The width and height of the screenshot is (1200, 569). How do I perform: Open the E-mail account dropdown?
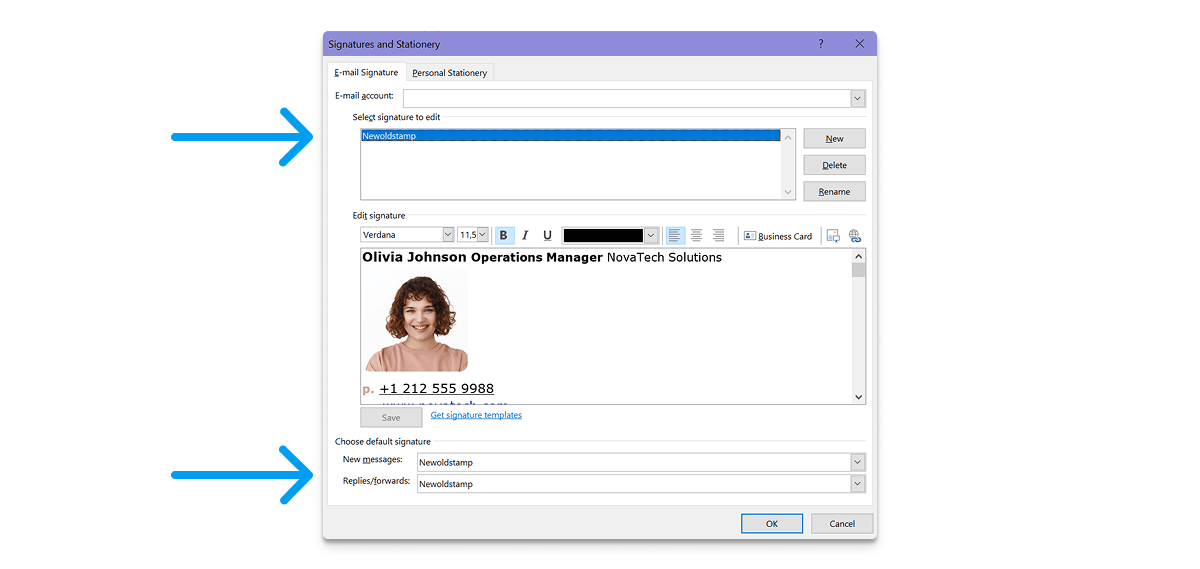pos(857,98)
